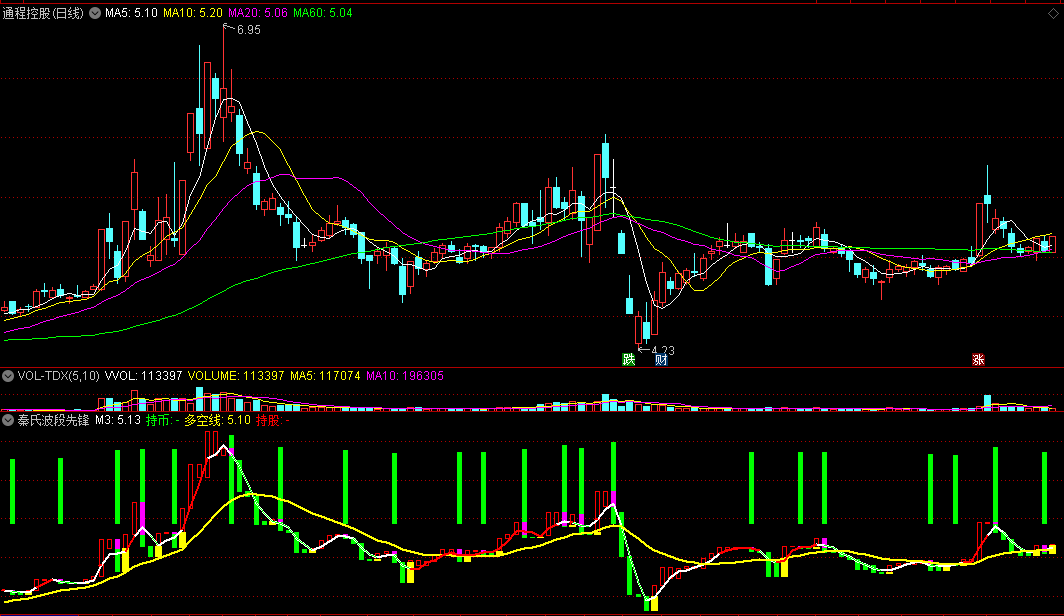Image resolution: width=1064 pixels, height=616 pixels.
Task: Open the VOL-TDX indicator dropdown arrow
Action: click(x=8, y=376)
